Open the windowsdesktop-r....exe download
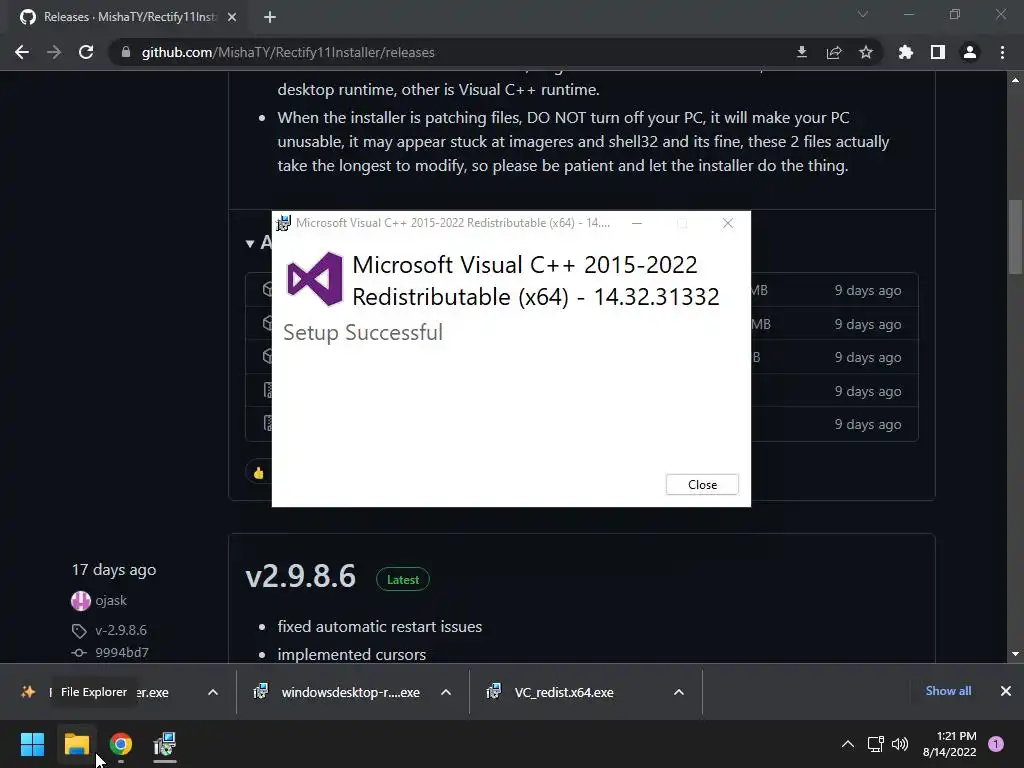The image size is (1024, 768). pyautogui.click(x=350, y=692)
